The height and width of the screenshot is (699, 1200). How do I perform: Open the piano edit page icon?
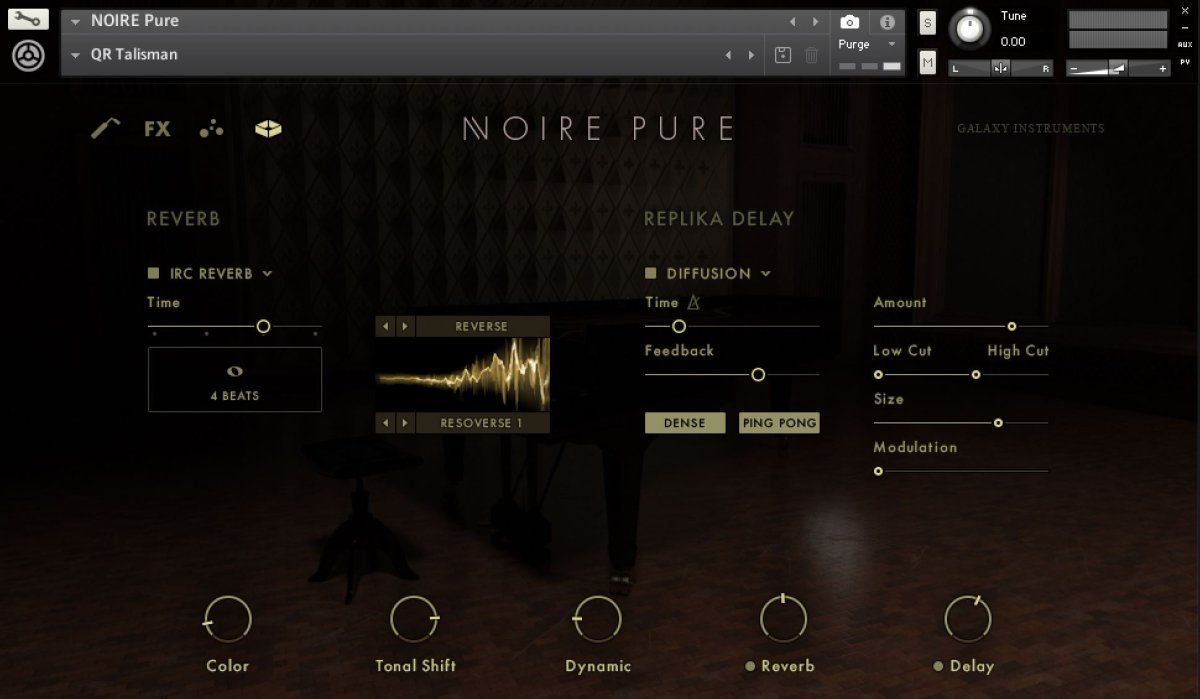click(x=105, y=128)
